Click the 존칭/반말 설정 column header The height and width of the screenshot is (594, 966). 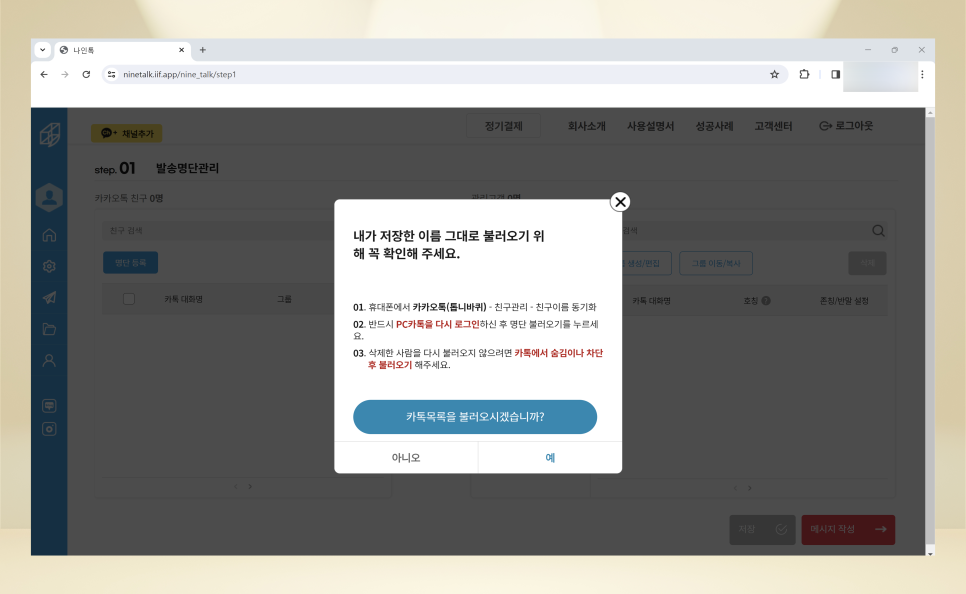(x=844, y=301)
